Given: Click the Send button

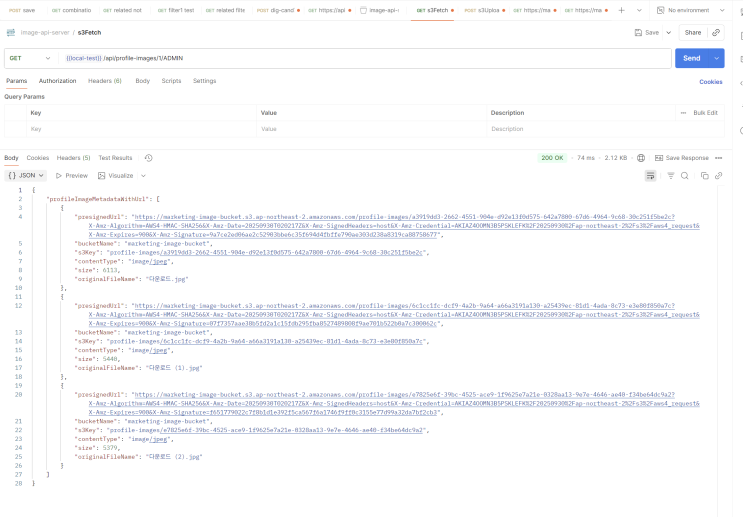Looking at the screenshot, I should point(691,58).
